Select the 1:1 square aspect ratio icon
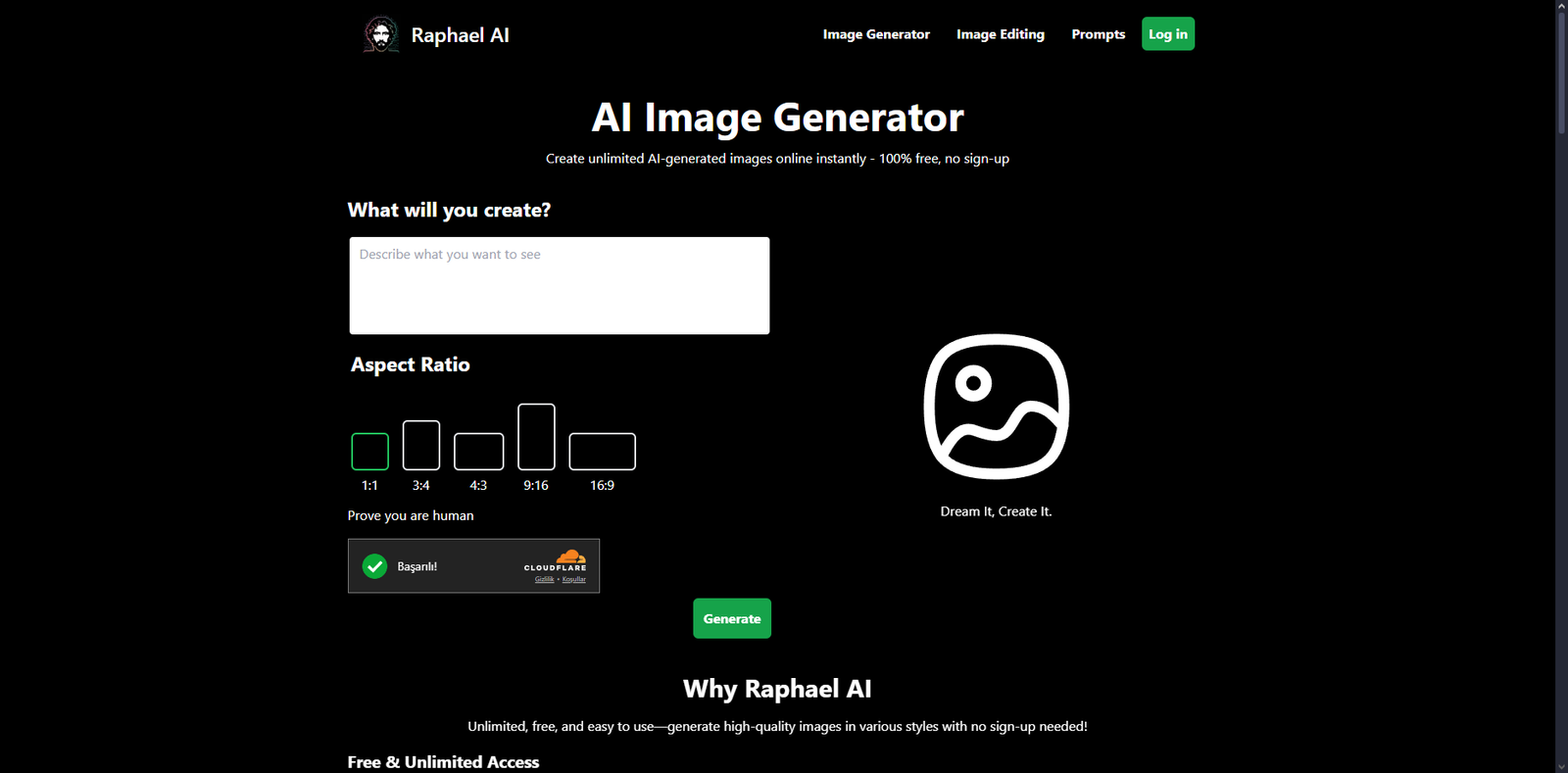The image size is (1568, 773). tap(370, 452)
